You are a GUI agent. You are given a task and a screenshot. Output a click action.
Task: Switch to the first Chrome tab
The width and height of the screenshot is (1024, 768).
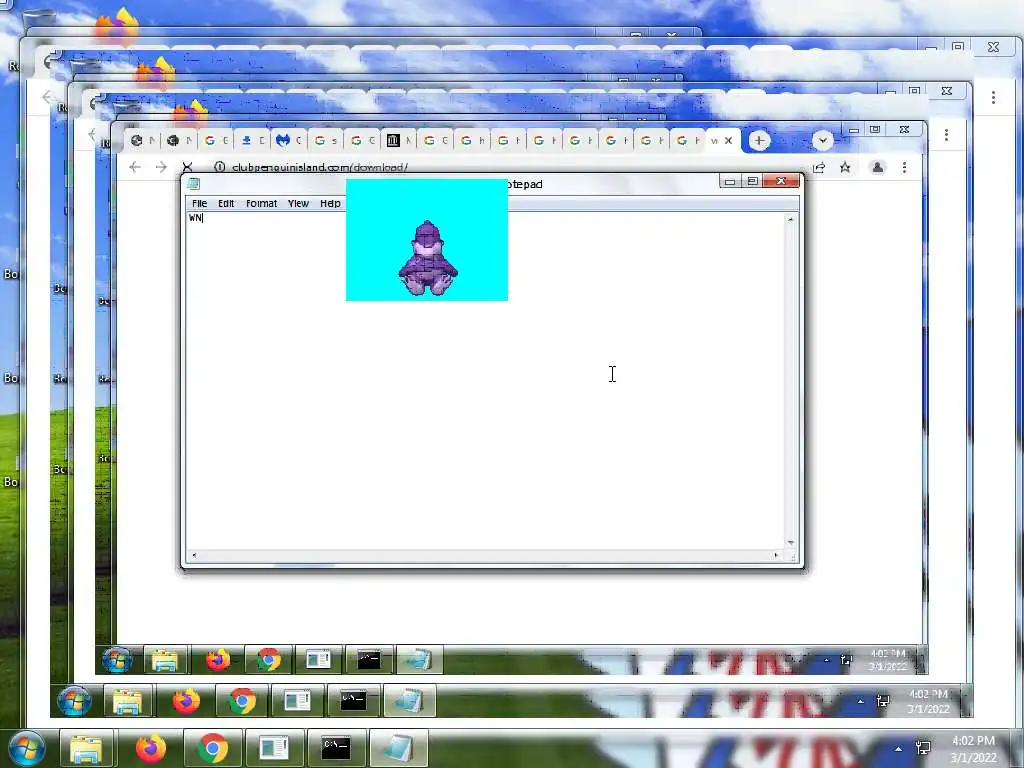[x=141, y=140]
